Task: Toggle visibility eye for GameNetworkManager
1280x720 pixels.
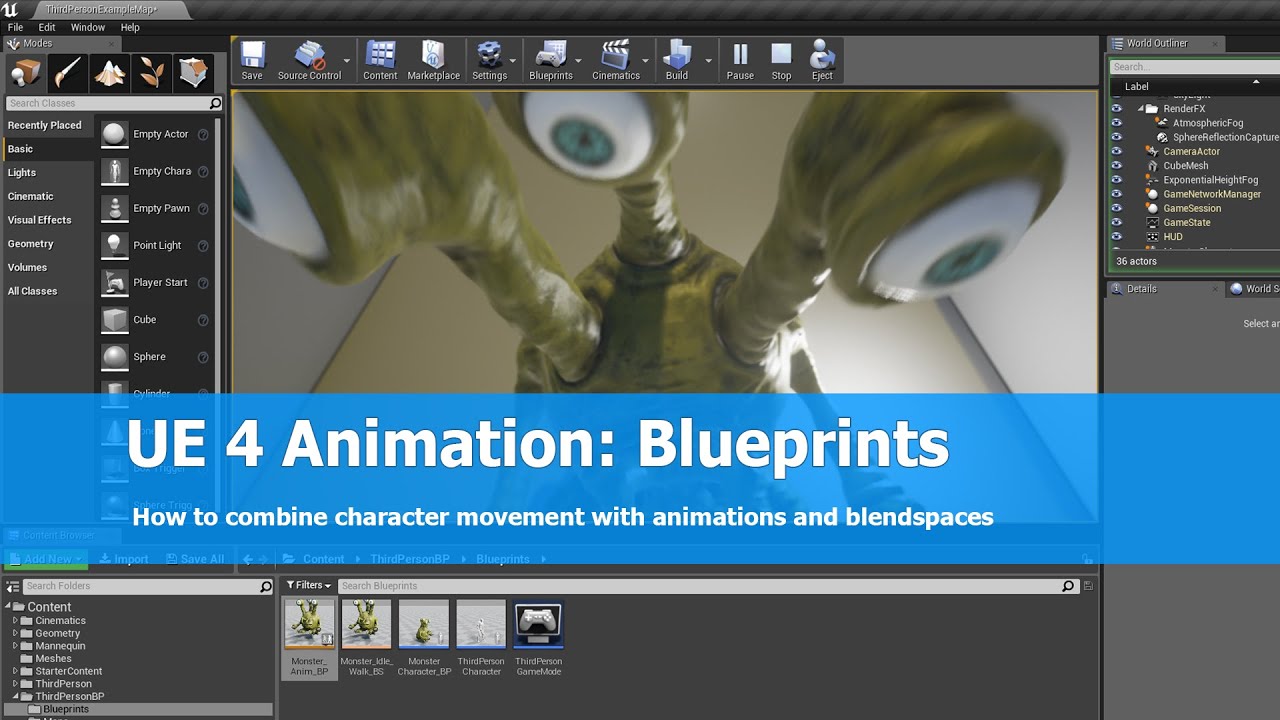Action: 1117,194
